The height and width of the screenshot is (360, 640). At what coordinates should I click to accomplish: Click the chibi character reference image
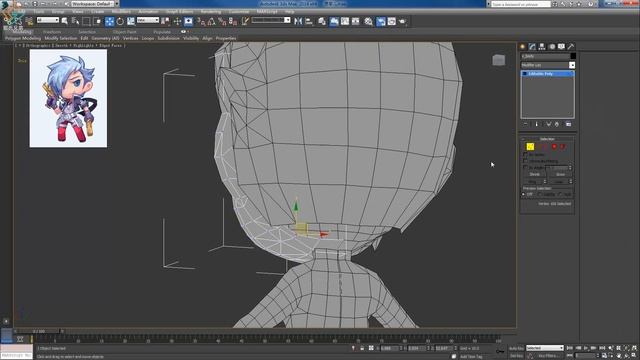68,98
